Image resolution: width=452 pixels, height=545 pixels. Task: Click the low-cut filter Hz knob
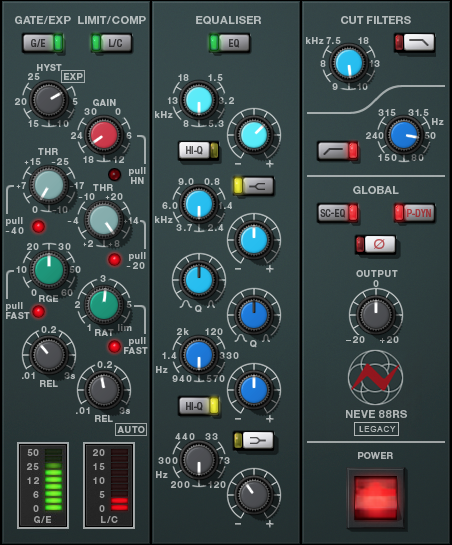point(403,135)
